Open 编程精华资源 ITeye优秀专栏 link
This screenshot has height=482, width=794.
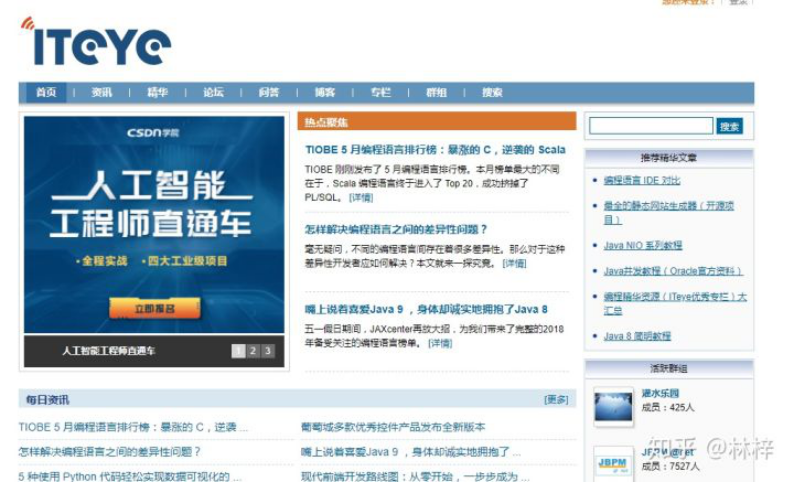[675, 304]
